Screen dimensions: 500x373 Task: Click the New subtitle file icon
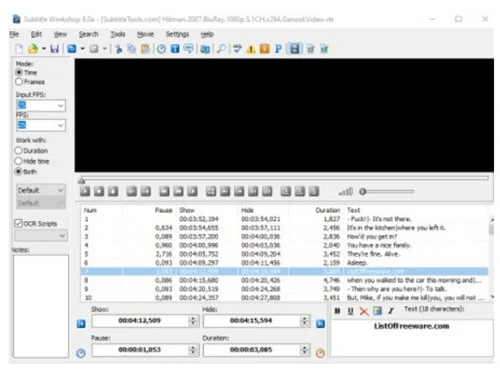pos(19,49)
